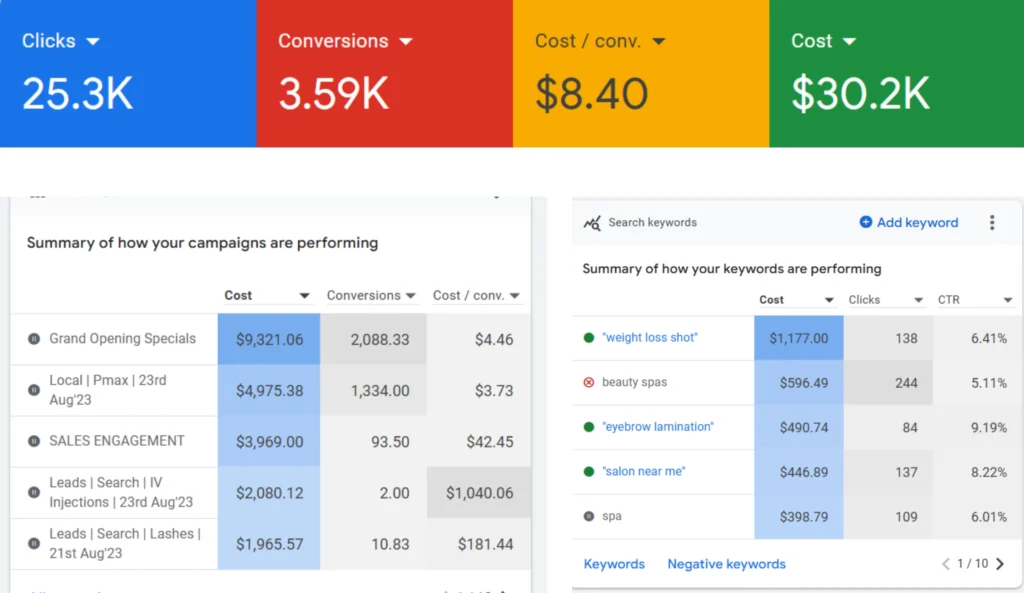Switch to Negative keywords tab
This screenshot has width=1024, height=593.
coord(726,564)
